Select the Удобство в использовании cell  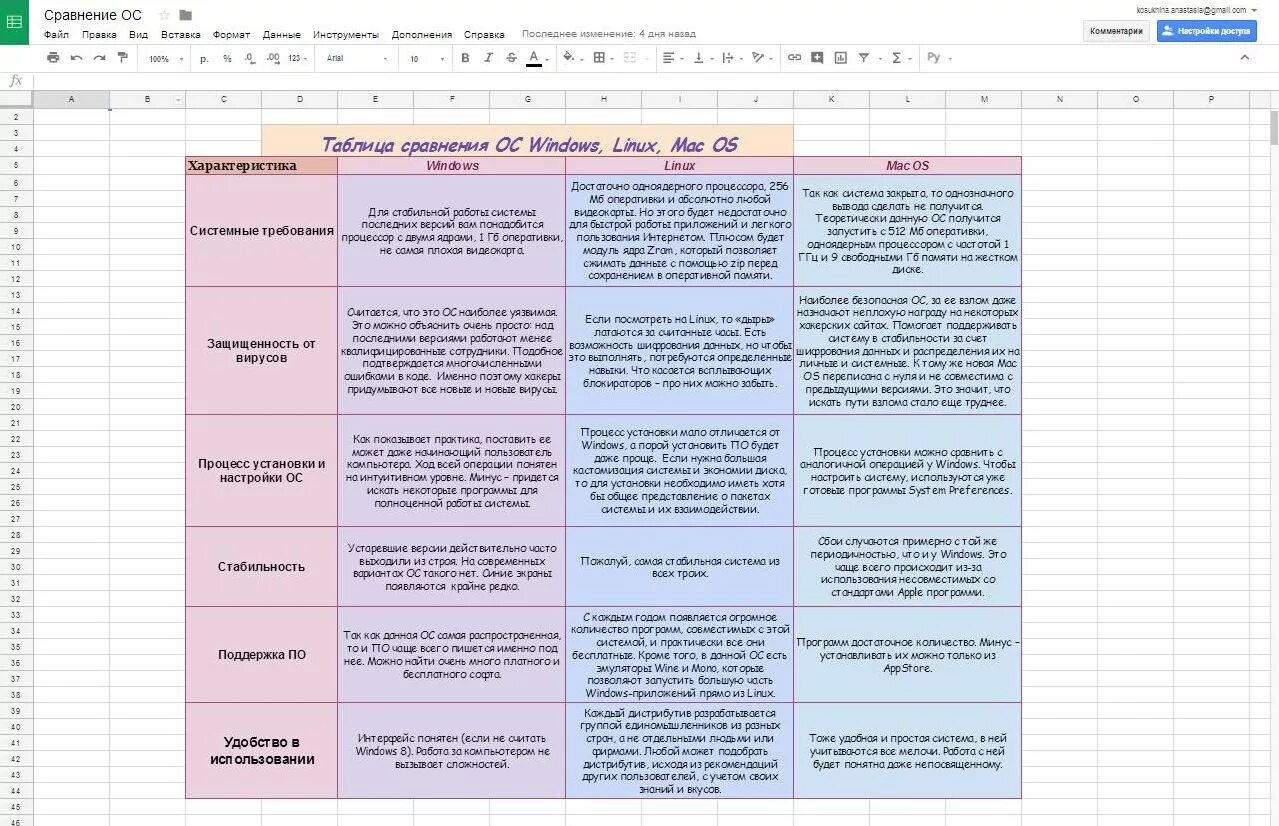(x=261, y=750)
